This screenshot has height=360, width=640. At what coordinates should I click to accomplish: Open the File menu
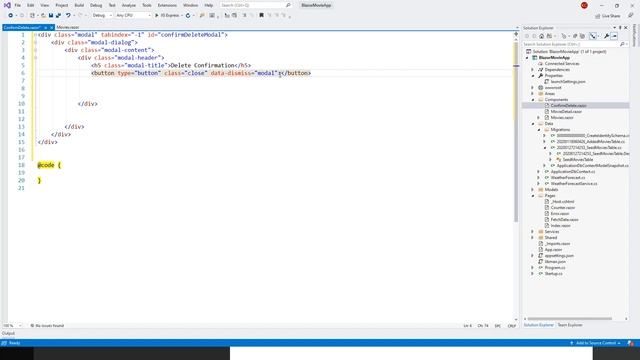(18, 5)
